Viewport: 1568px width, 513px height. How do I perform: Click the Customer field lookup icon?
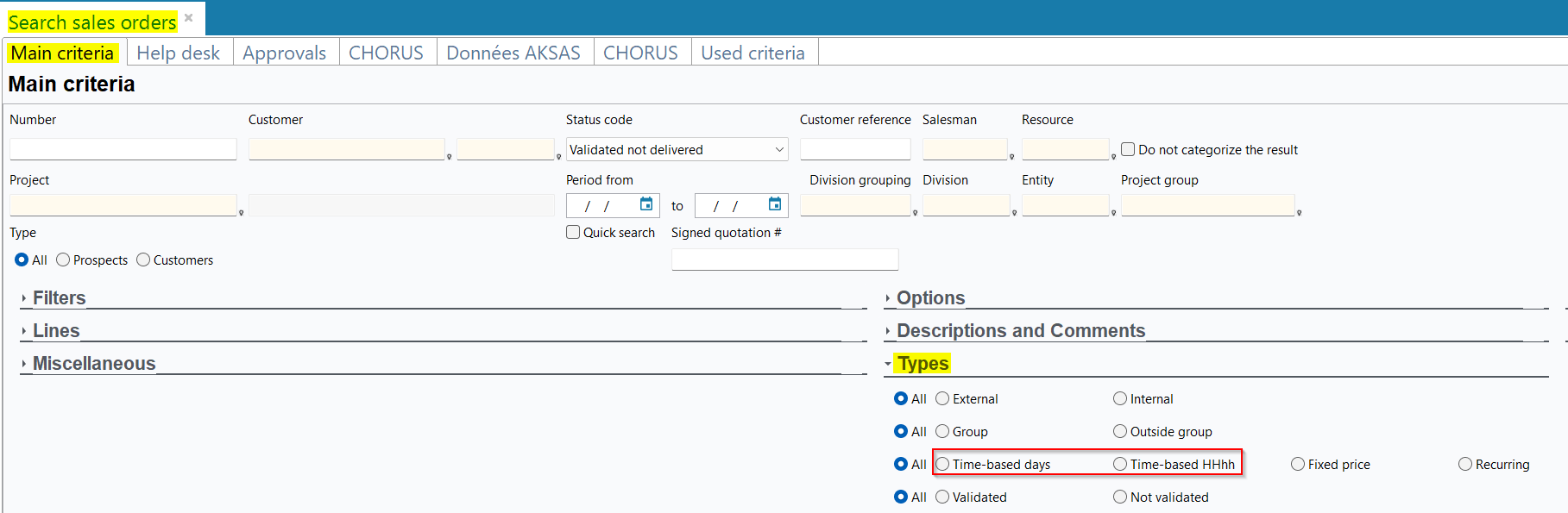tap(449, 156)
